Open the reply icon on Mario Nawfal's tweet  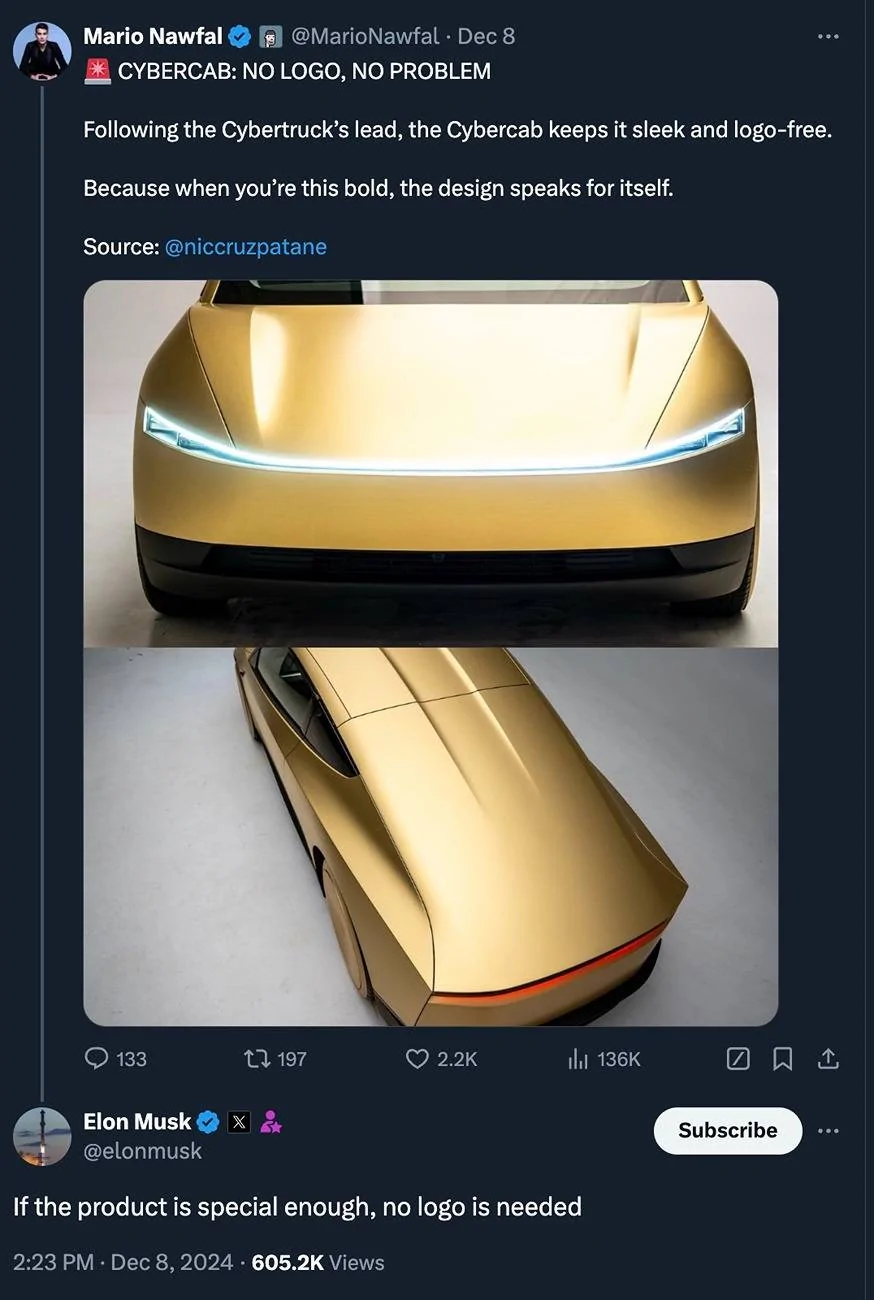point(95,1059)
